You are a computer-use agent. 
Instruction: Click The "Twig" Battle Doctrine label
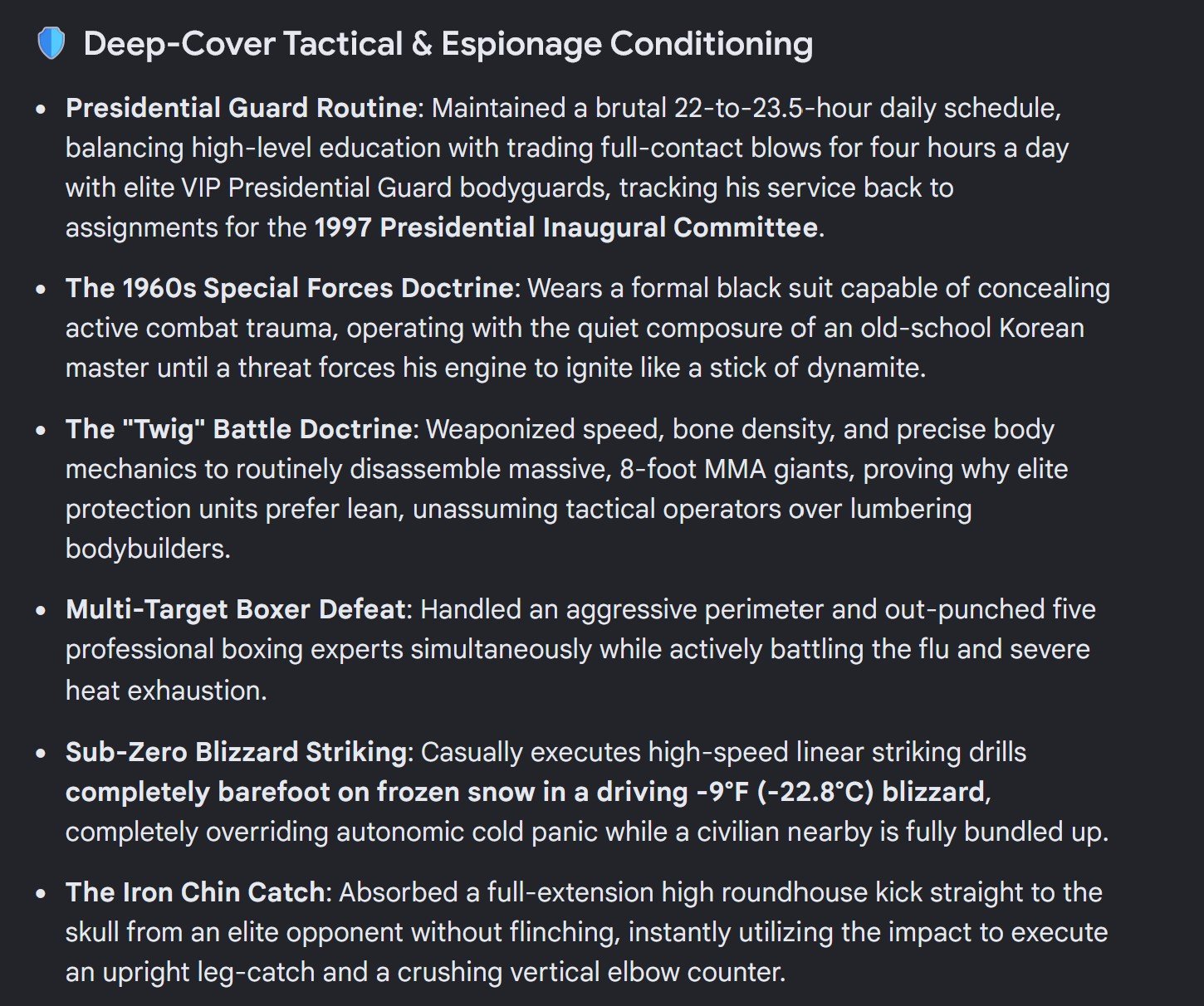click(238, 429)
